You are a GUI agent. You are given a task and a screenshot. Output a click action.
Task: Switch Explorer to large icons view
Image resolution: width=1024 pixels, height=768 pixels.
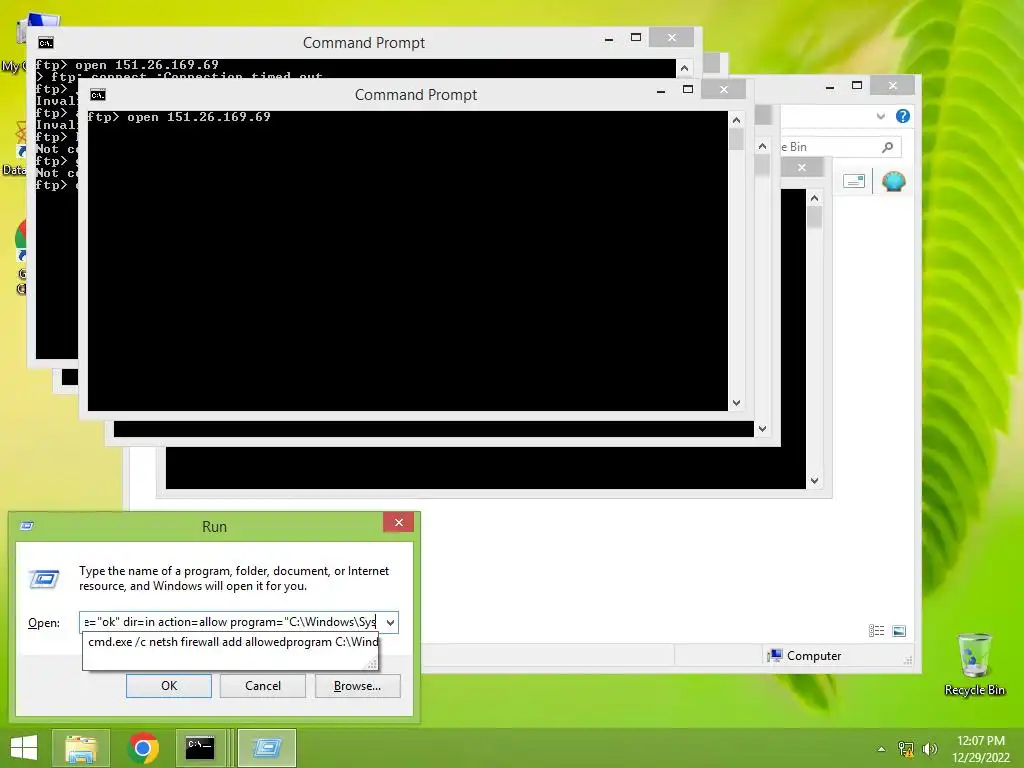tap(899, 631)
